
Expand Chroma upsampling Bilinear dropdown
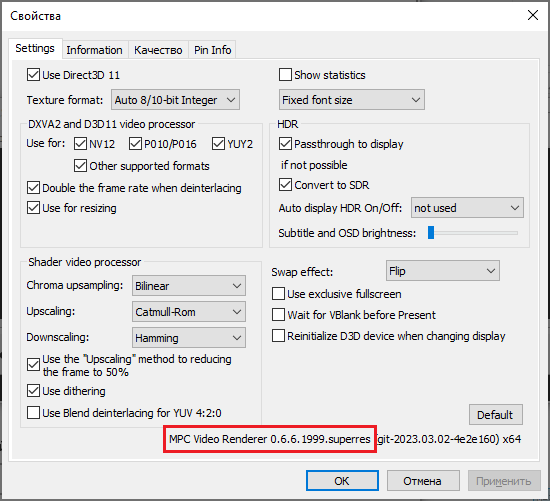click(189, 286)
